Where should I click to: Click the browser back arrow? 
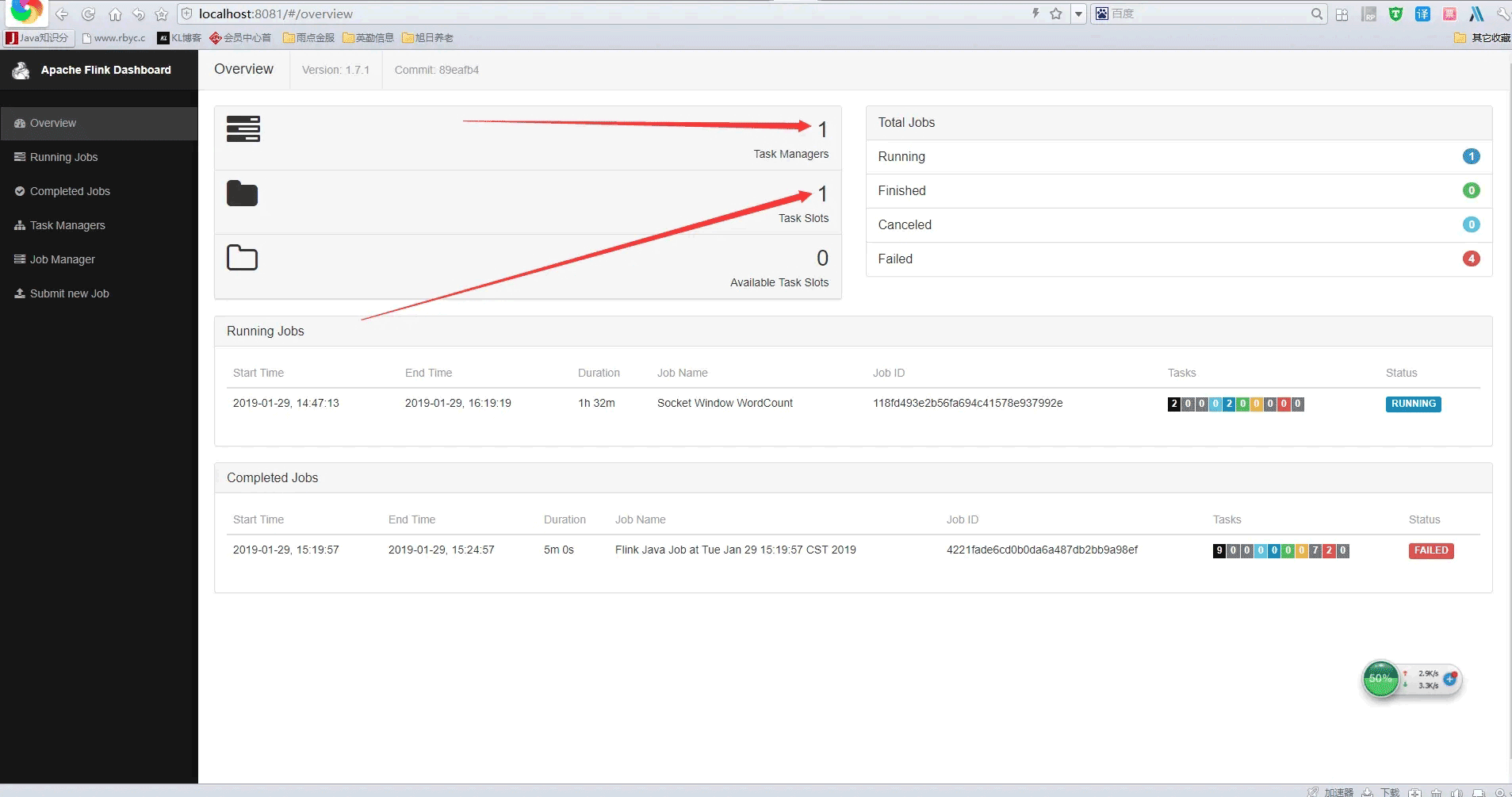tap(62, 14)
